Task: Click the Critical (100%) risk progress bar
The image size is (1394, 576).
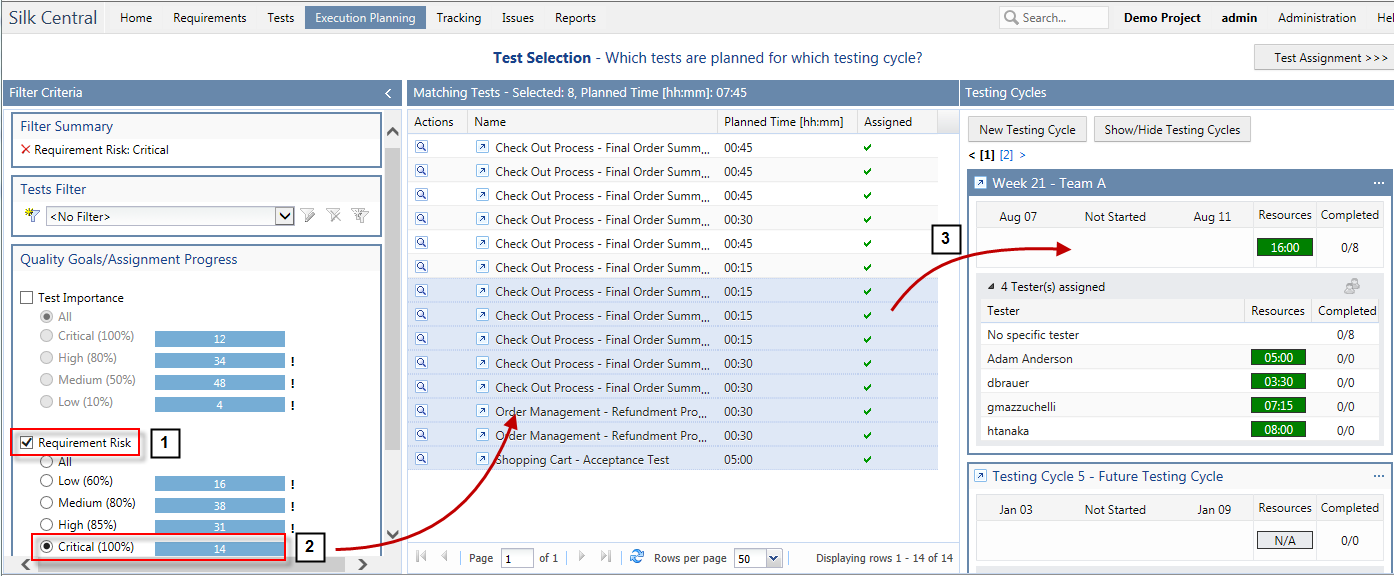Action: coord(220,548)
